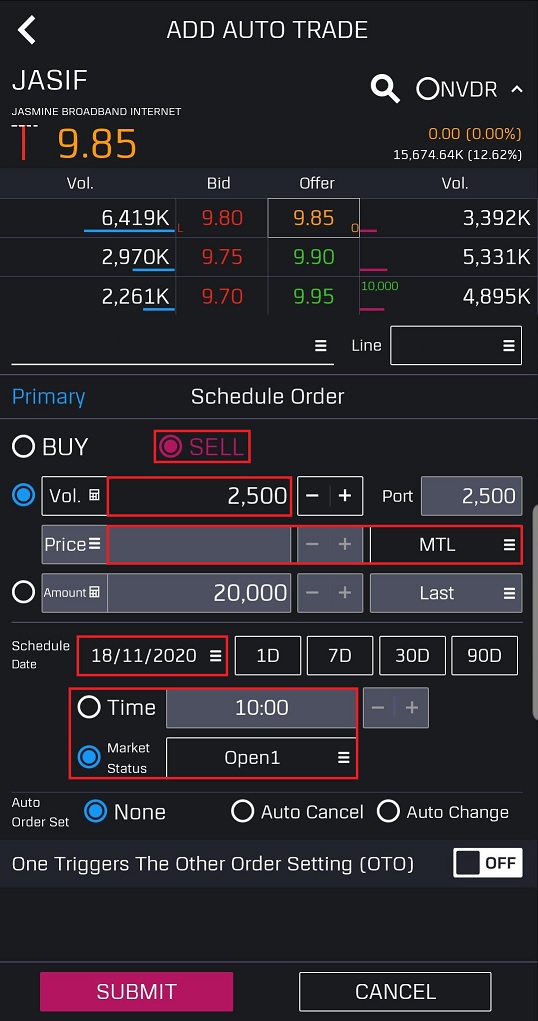Image resolution: width=538 pixels, height=1021 pixels.
Task: Go back with the top-left arrow
Action: 27,30
